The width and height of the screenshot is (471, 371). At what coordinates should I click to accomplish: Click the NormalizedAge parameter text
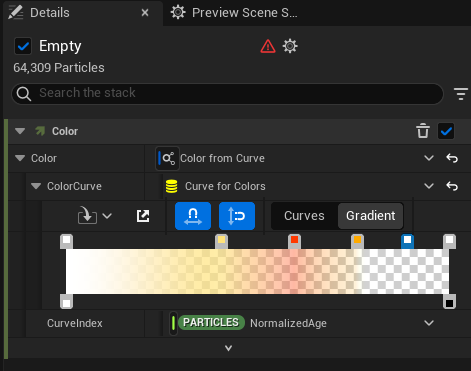point(288,323)
